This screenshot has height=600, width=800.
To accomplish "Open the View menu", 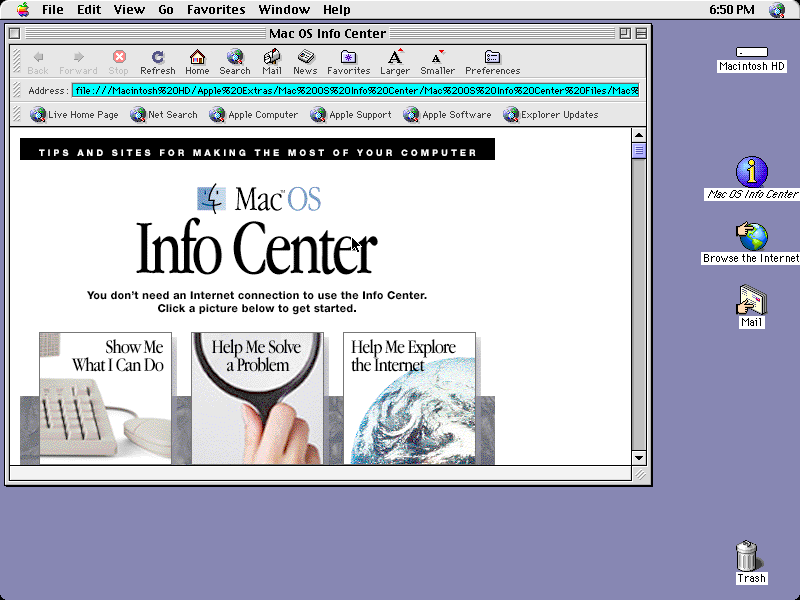I will tap(129, 10).
